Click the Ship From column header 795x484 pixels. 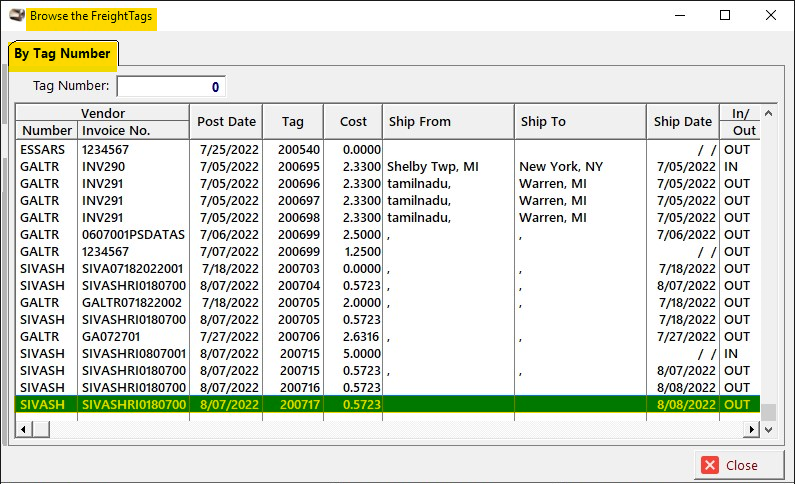(x=448, y=122)
